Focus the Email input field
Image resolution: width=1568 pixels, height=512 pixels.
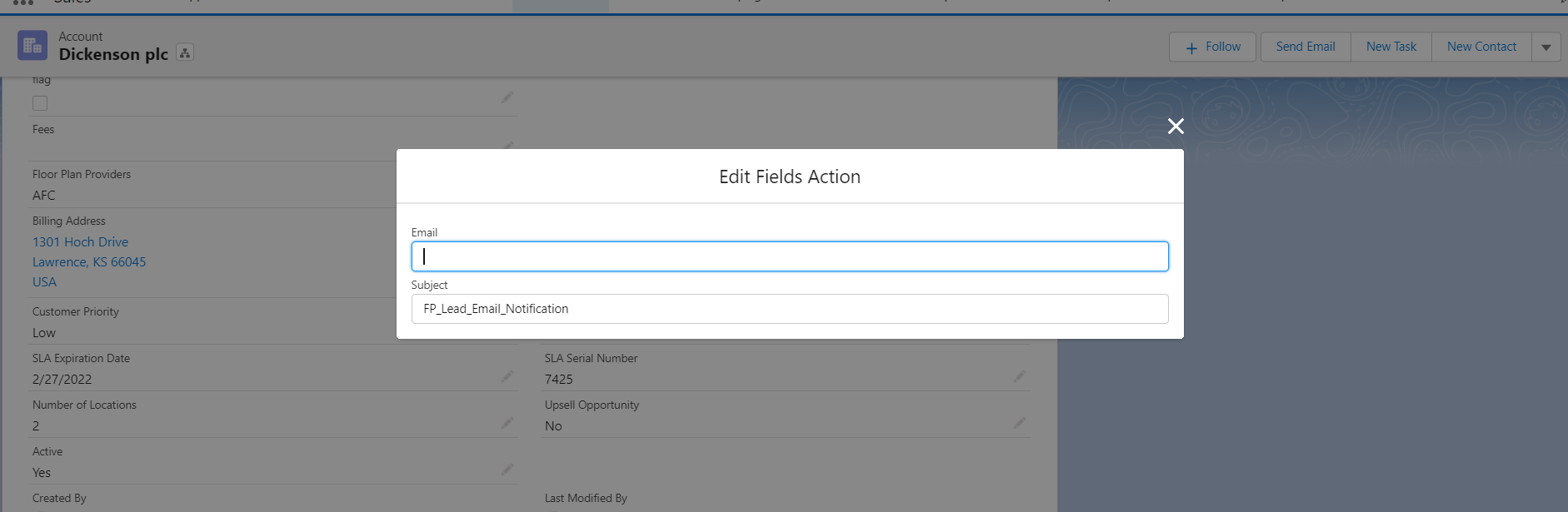[789, 256]
